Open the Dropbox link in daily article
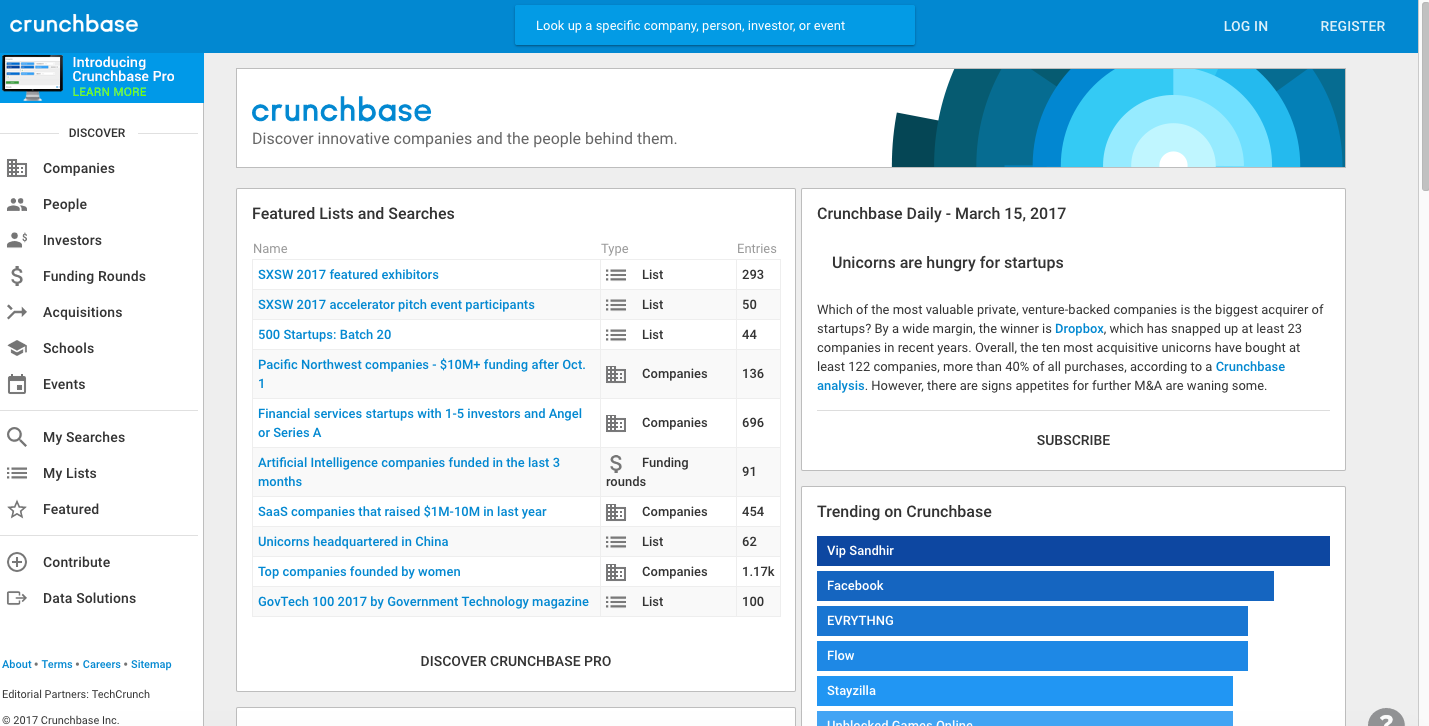The width and height of the screenshot is (1429, 726). pos(1079,328)
